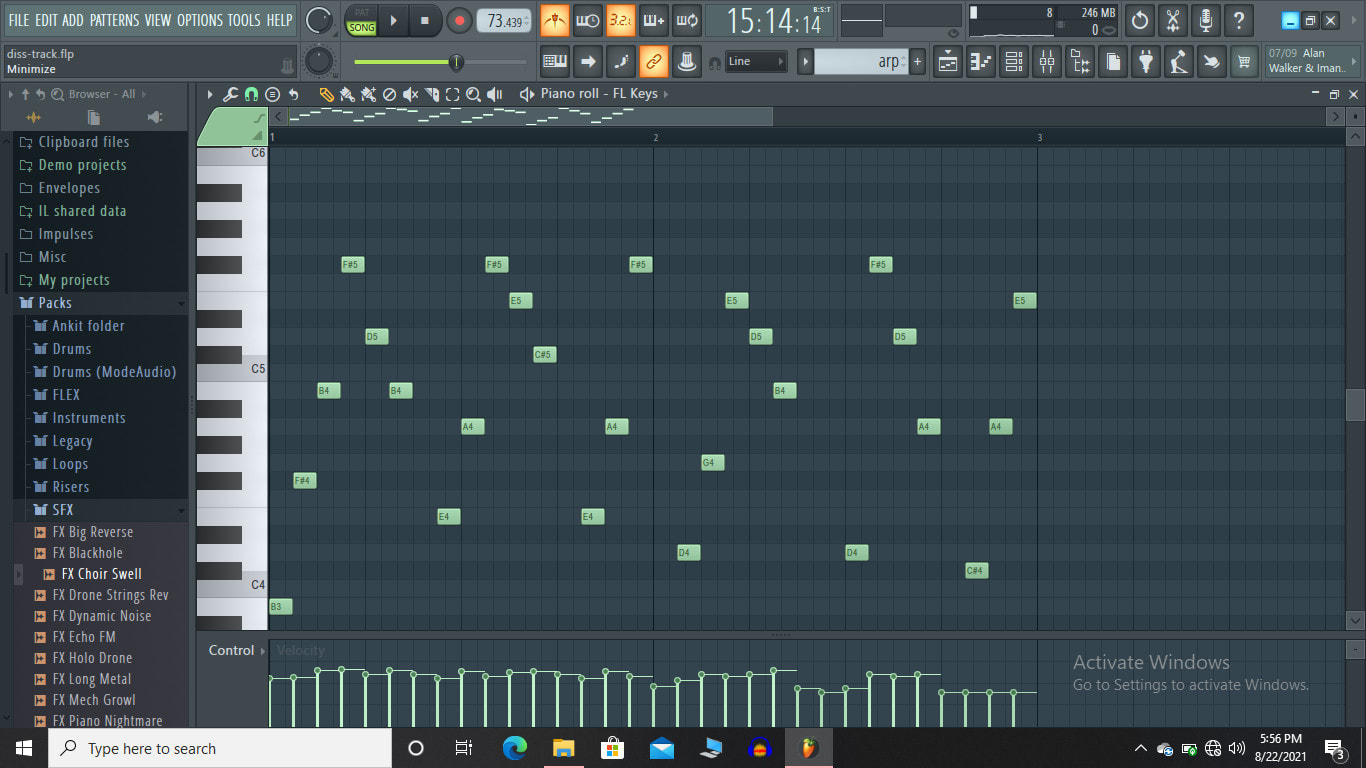Toggle the piano roll magnet snap button
The width and height of the screenshot is (1366, 768).
(x=251, y=94)
